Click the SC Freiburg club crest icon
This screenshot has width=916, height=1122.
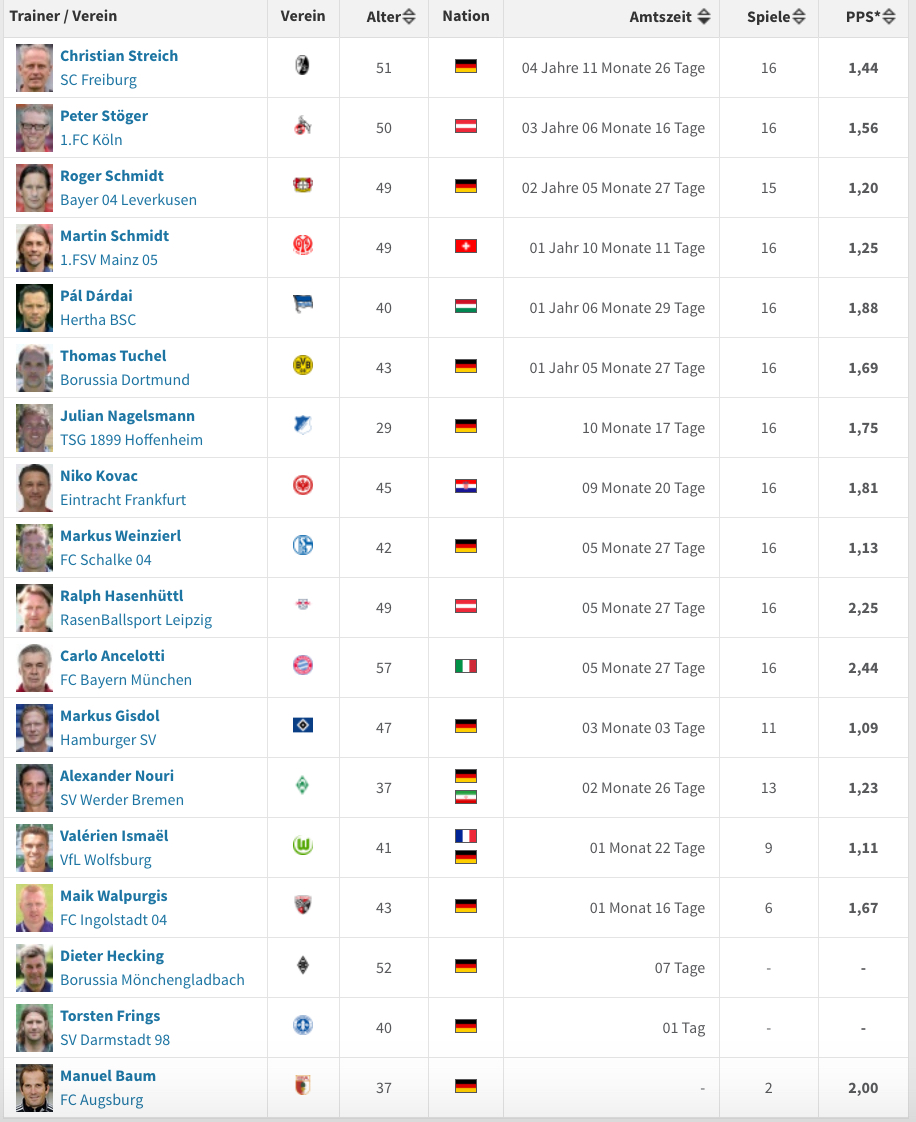pyautogui.click(x=303, y=66)
